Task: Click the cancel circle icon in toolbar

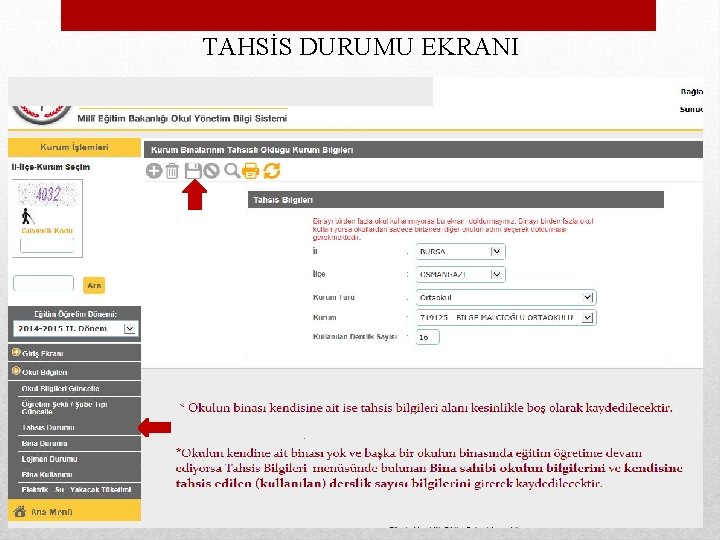Action: tap(211, 171)
